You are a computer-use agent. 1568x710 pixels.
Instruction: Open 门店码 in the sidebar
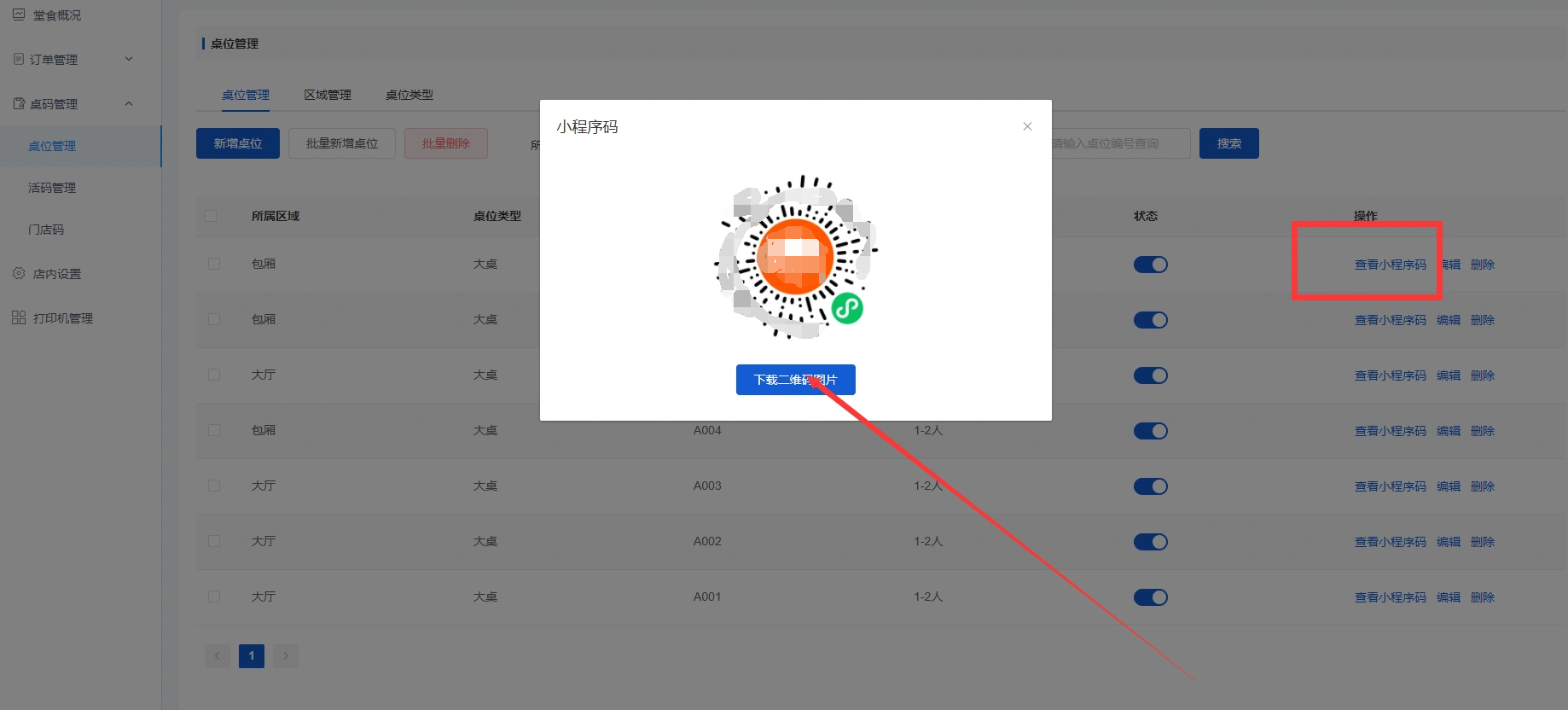tap(46, 230)
